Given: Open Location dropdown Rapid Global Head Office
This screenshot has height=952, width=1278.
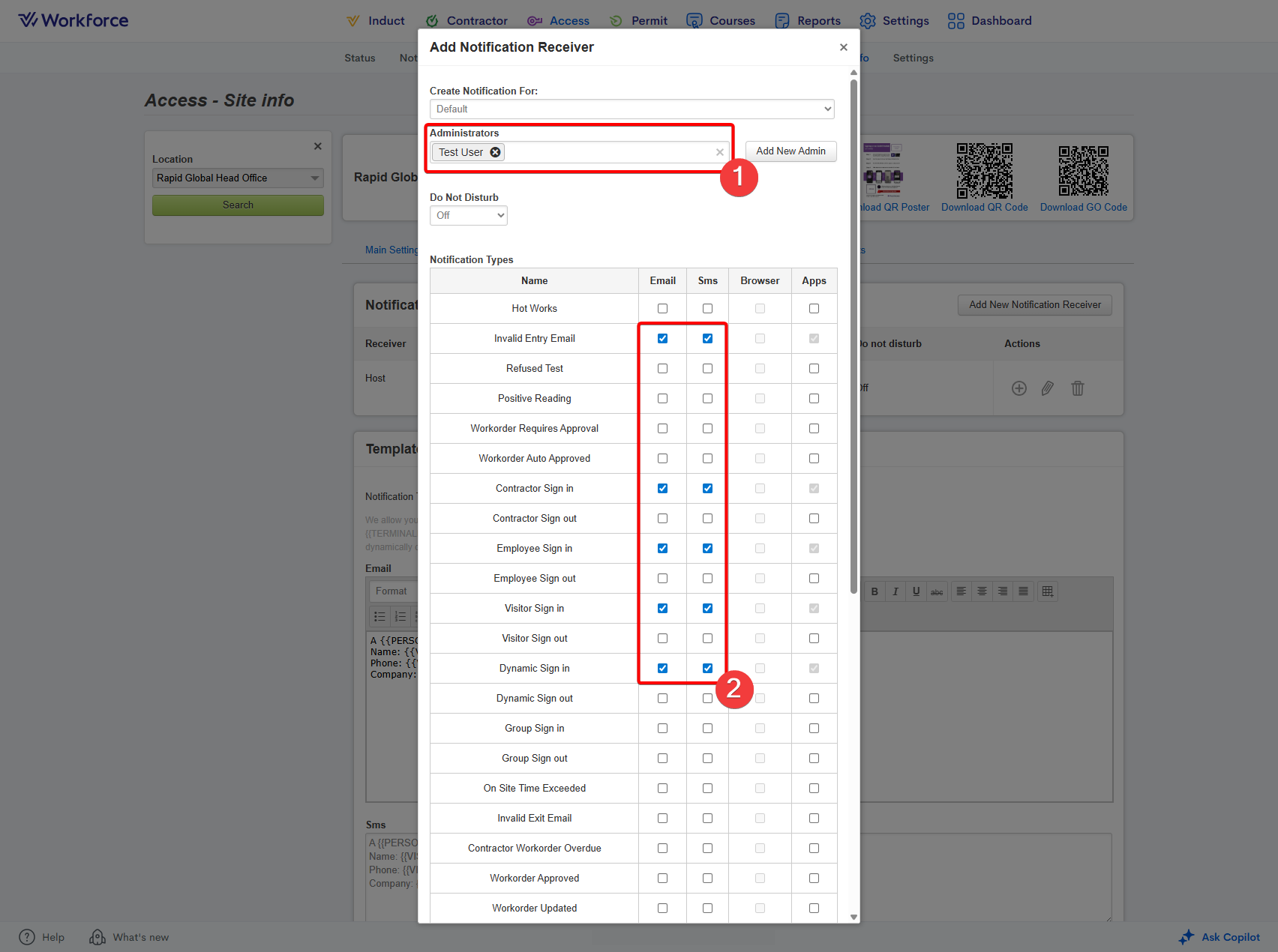Looking at the screenshot, I should [x=238, y=178].
